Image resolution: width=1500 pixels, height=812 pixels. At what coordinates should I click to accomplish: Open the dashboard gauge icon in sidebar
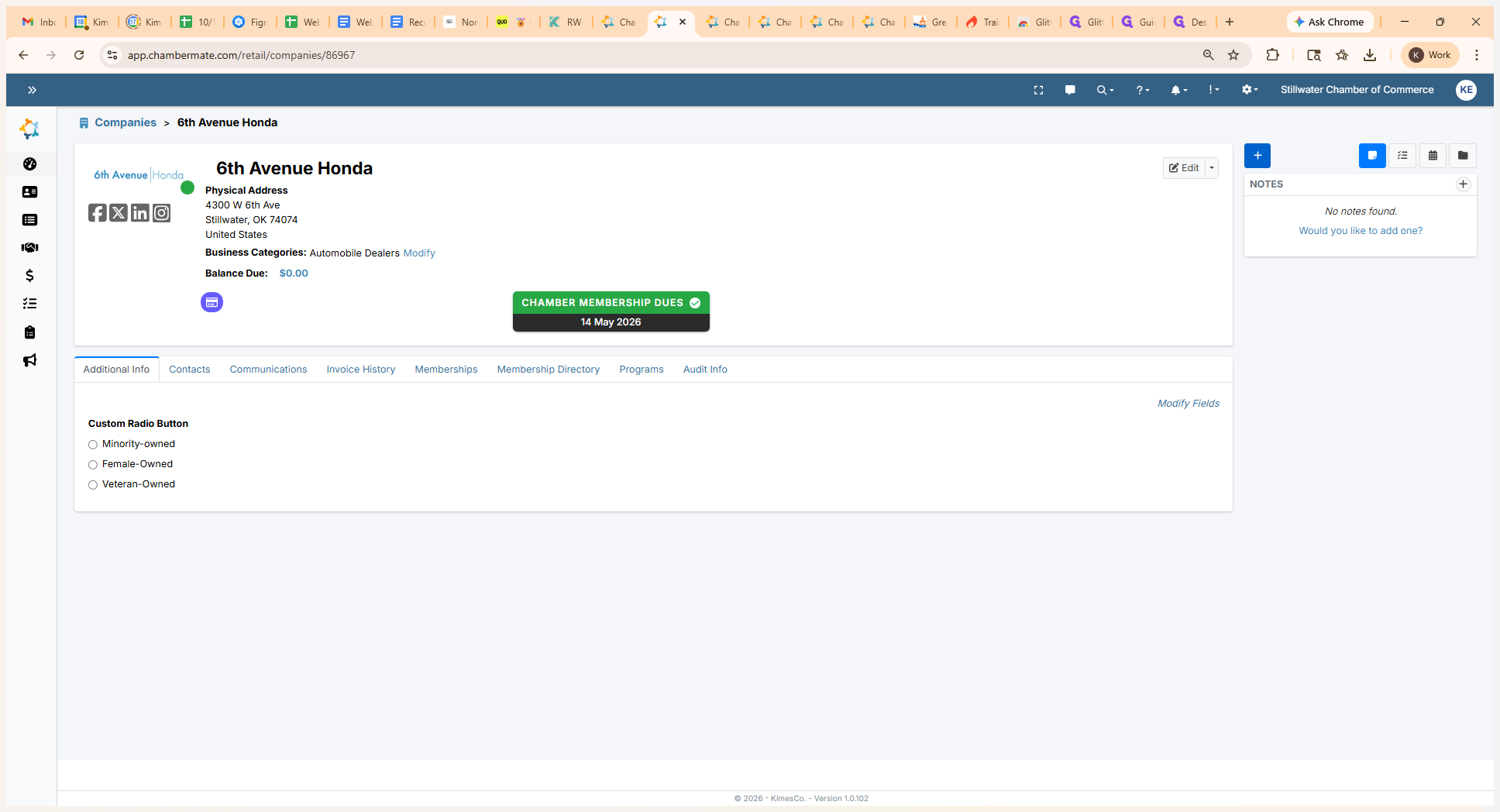pos(29,164)
